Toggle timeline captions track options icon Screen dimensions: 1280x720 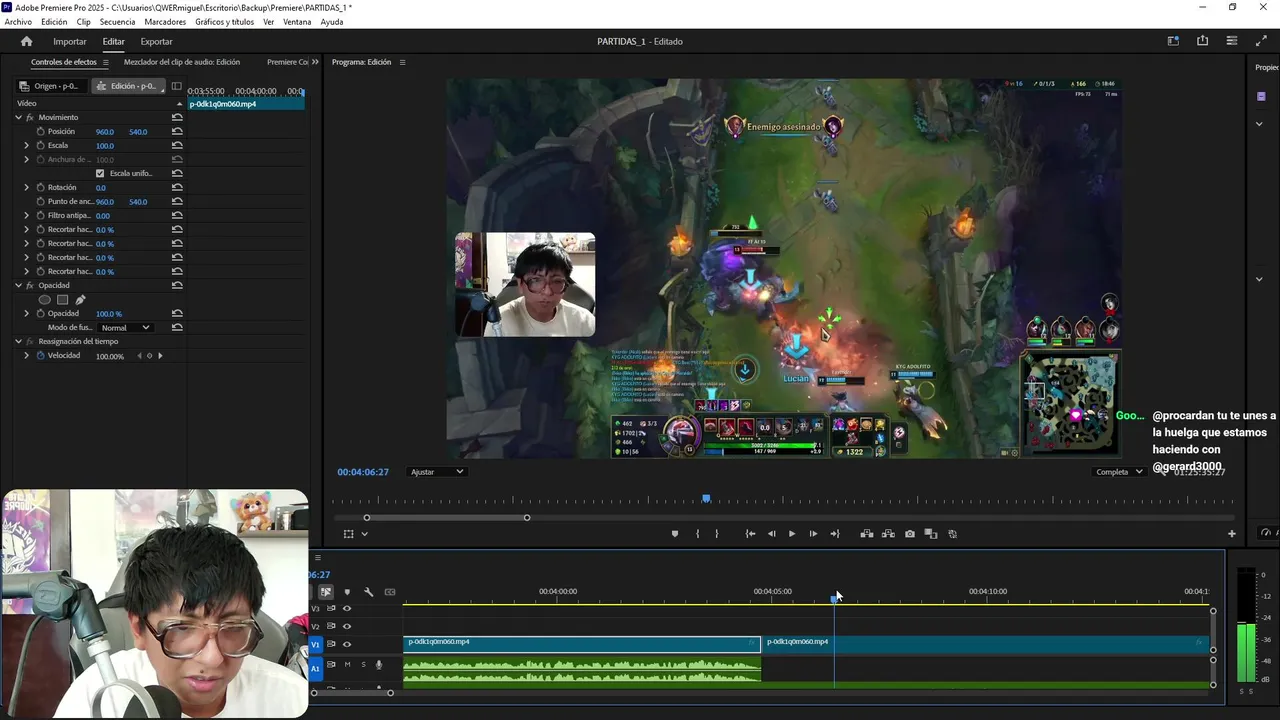click(390, 592)
